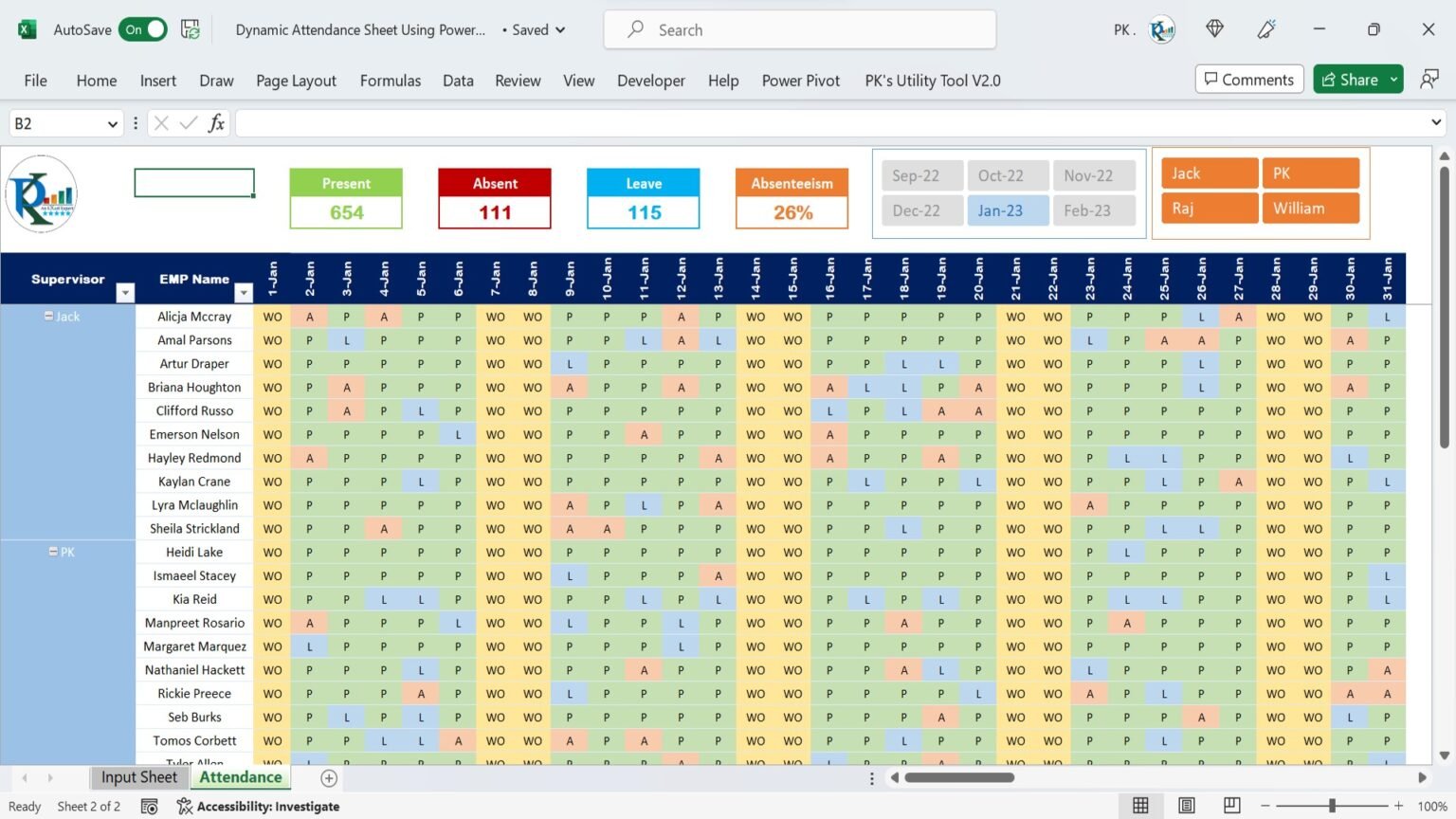
Task: Switch to the Input Sheet tab
Action: point(139,777)
